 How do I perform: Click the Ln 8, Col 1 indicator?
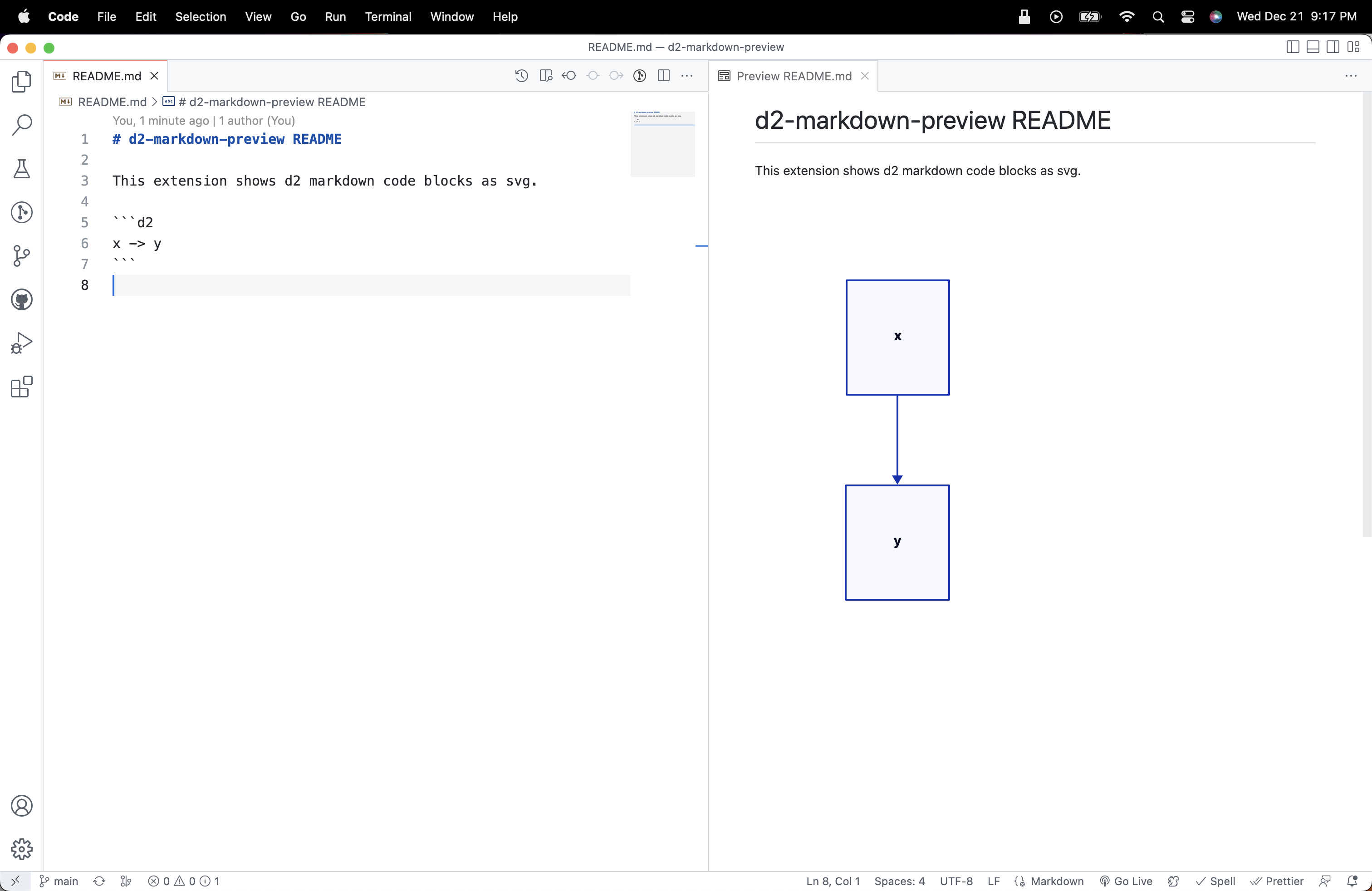(x=833, y=881)
